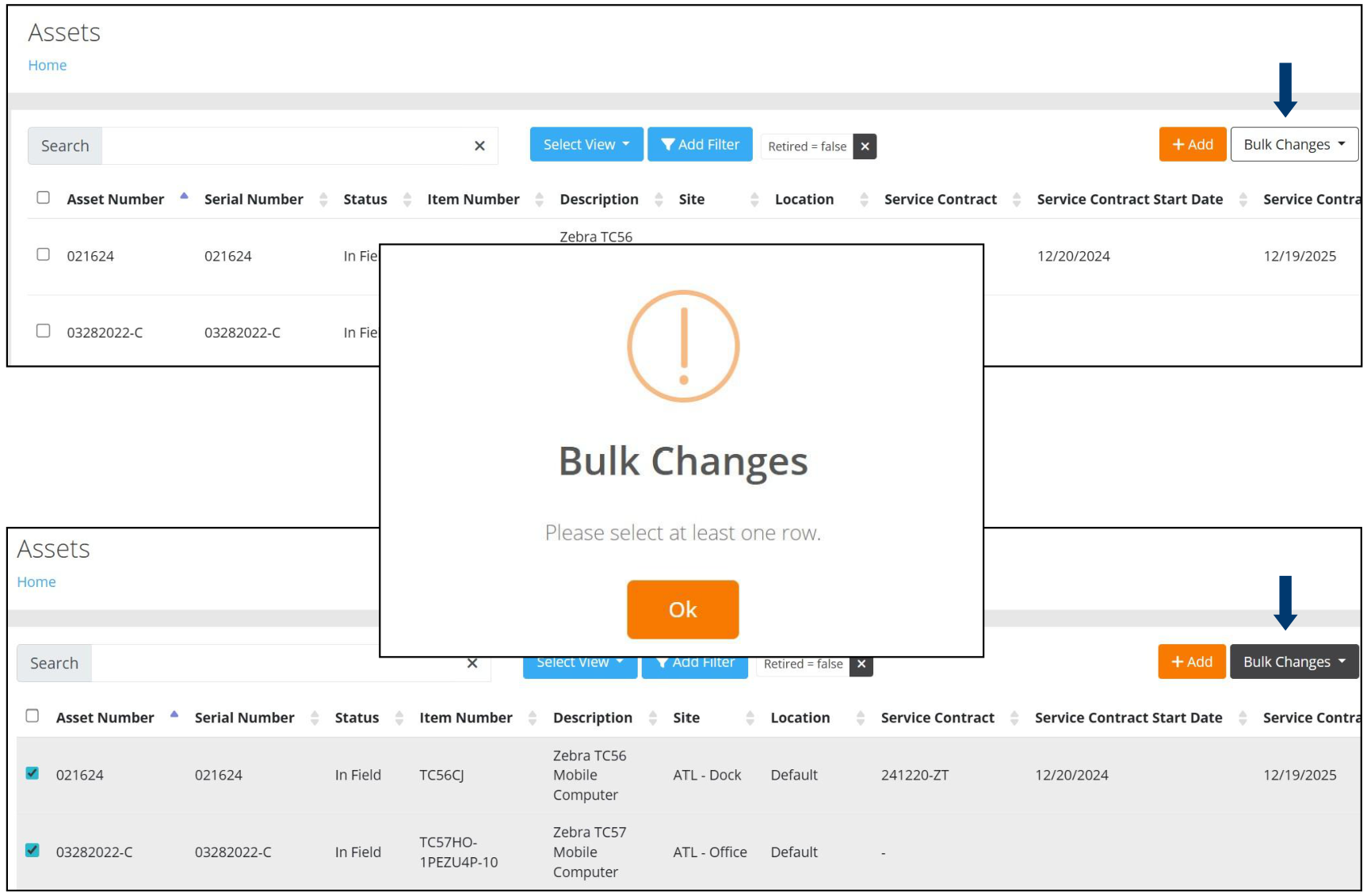Toggle select-all checkbox in top table header

(x=44, y=197)
